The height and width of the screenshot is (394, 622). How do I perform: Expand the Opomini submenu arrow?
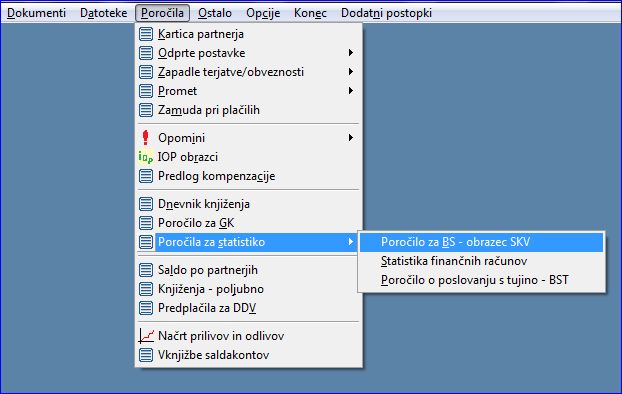click(351, 138)
